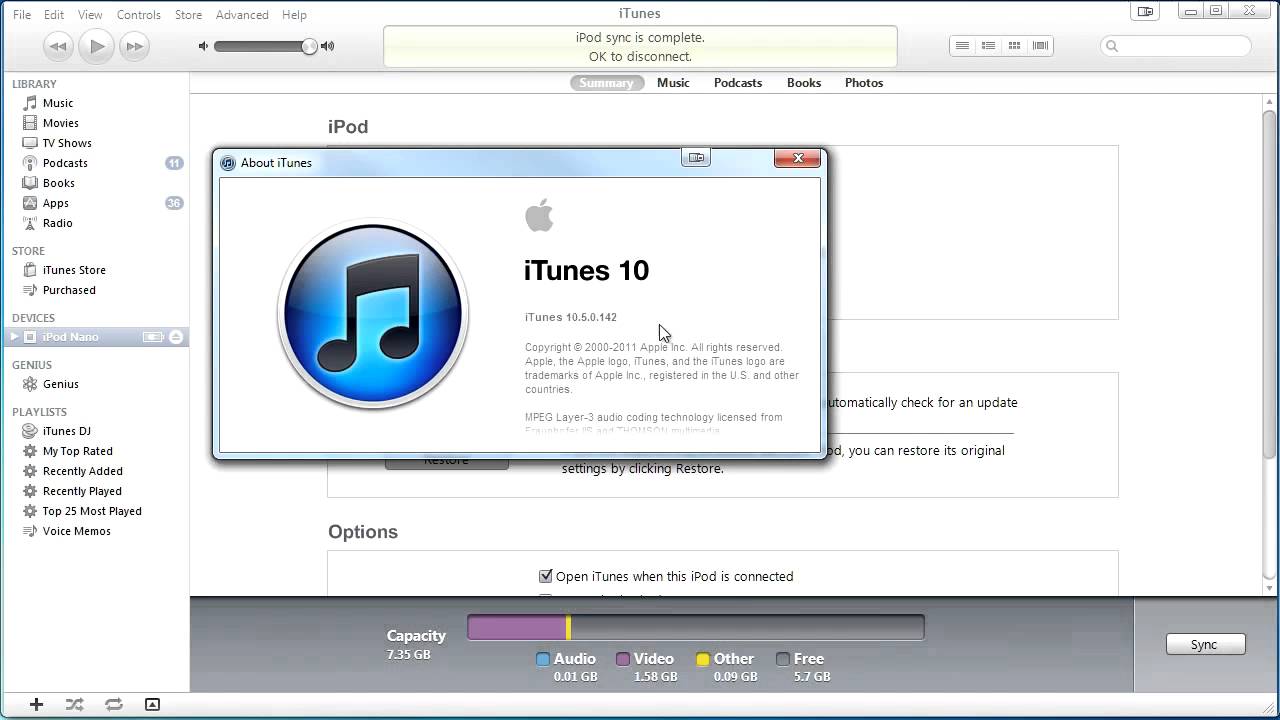Viewport: 1280px width, 720px height.
Task: Click the Free capacity legend swatch
Action: click(x=783, y=659)
